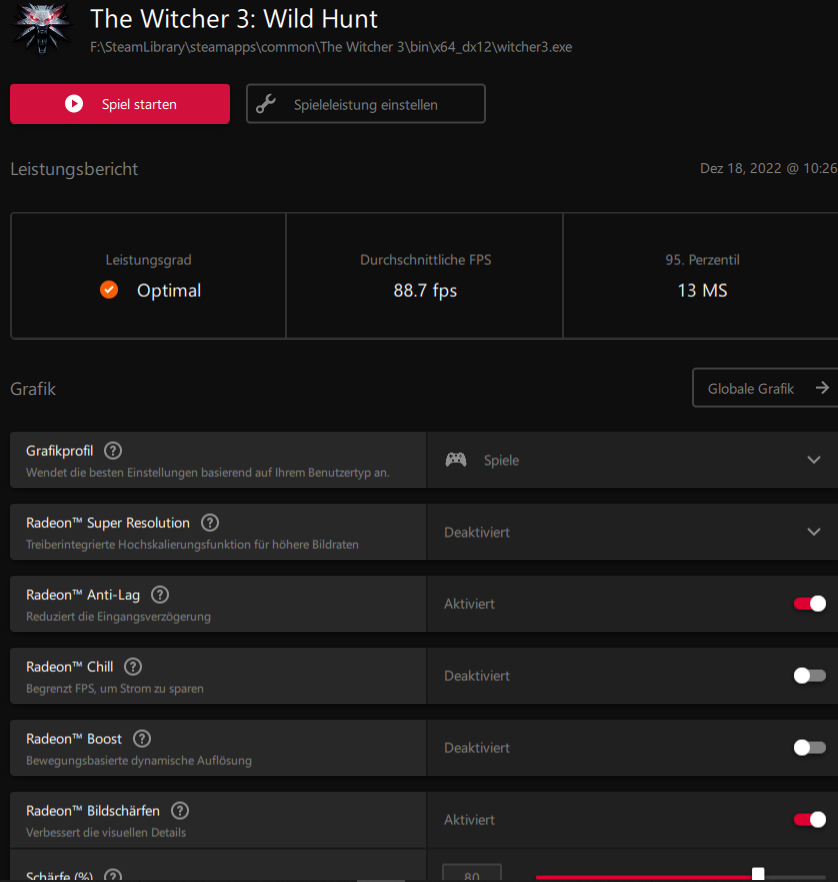
Task: Click the 95. Perzentil label
Action: click(x=702, y=260)
